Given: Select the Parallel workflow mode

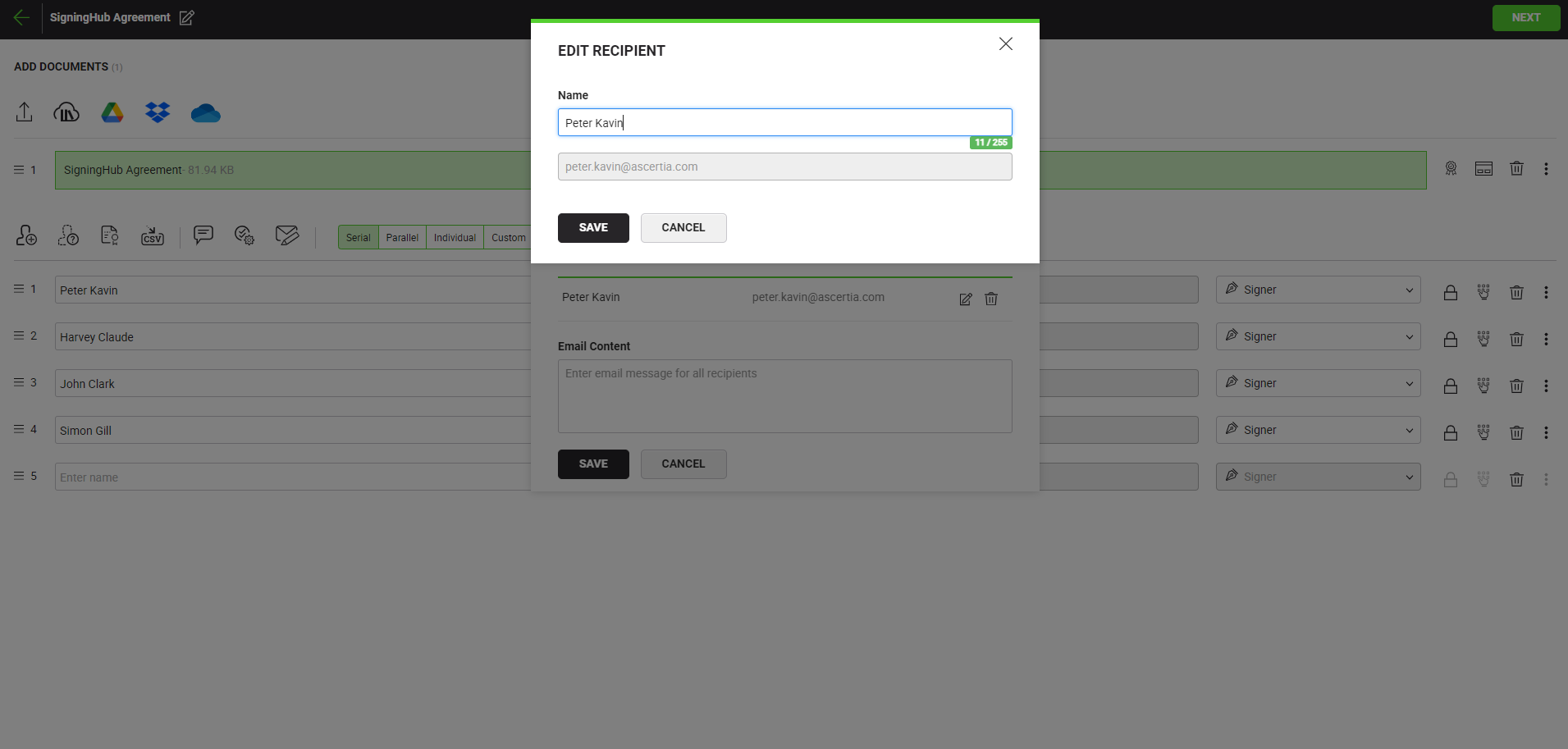Looking at the screenshot, I should (402, 238).
